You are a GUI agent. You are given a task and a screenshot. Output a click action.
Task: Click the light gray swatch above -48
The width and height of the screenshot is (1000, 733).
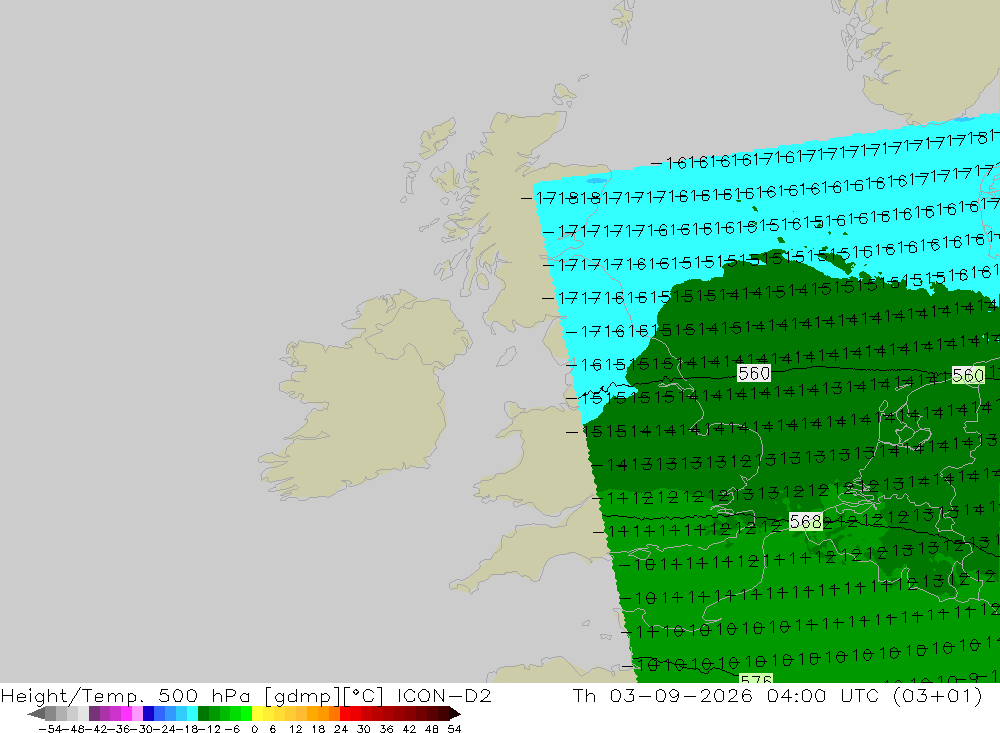(x=72, y=714)
